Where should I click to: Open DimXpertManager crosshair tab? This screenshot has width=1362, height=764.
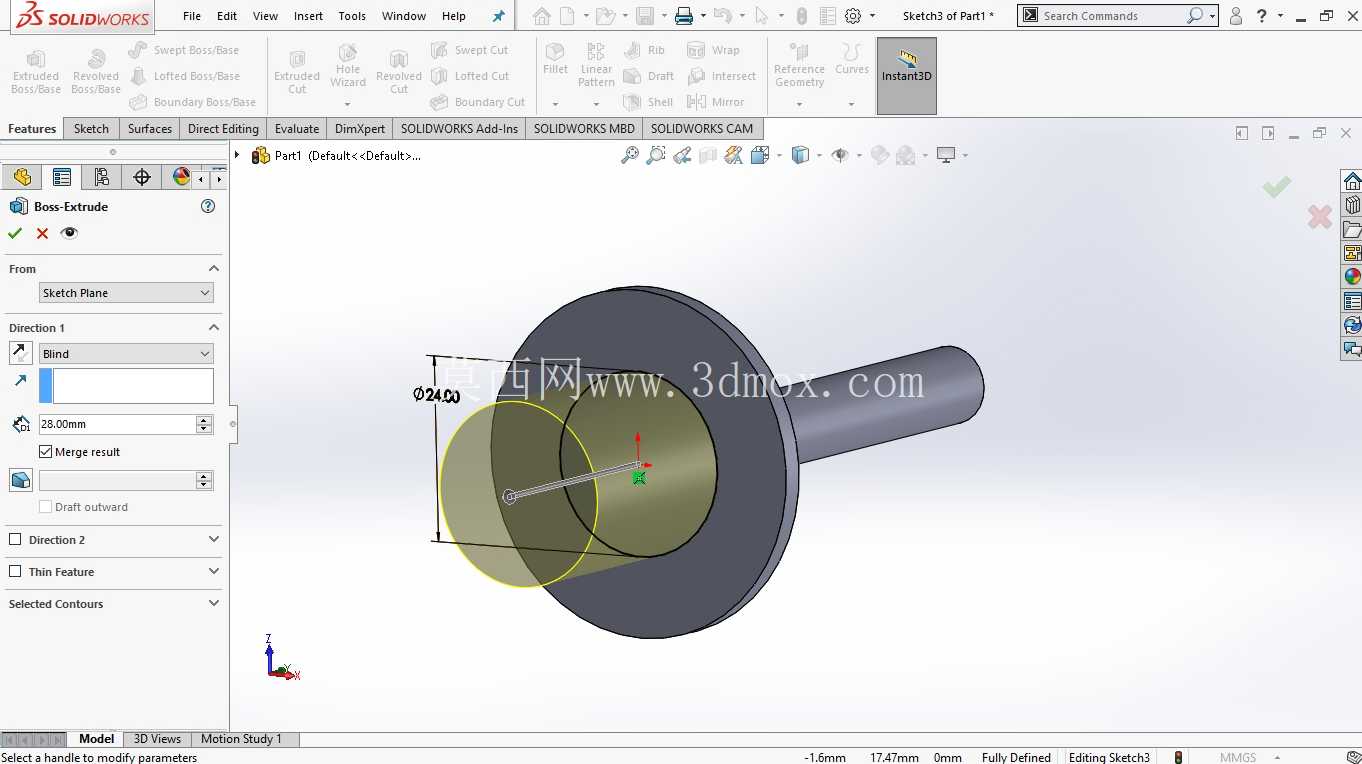[x=142, y=177]
